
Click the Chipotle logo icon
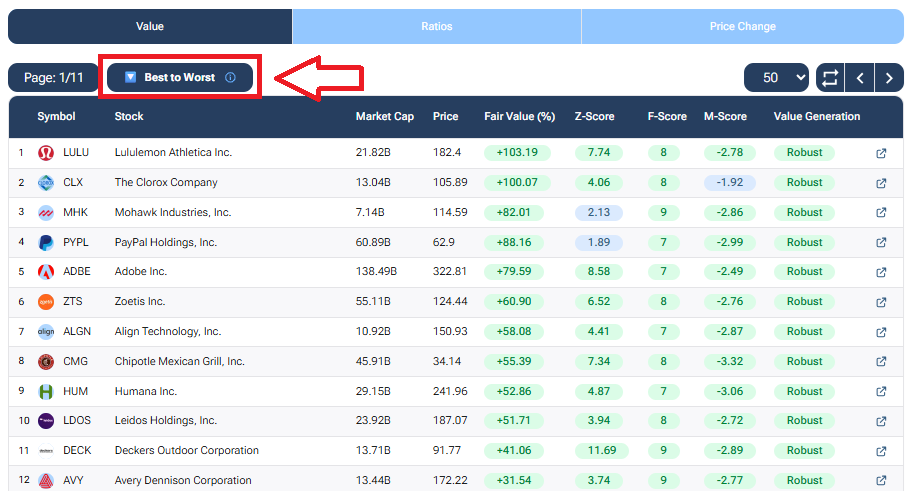pos(46,361)
